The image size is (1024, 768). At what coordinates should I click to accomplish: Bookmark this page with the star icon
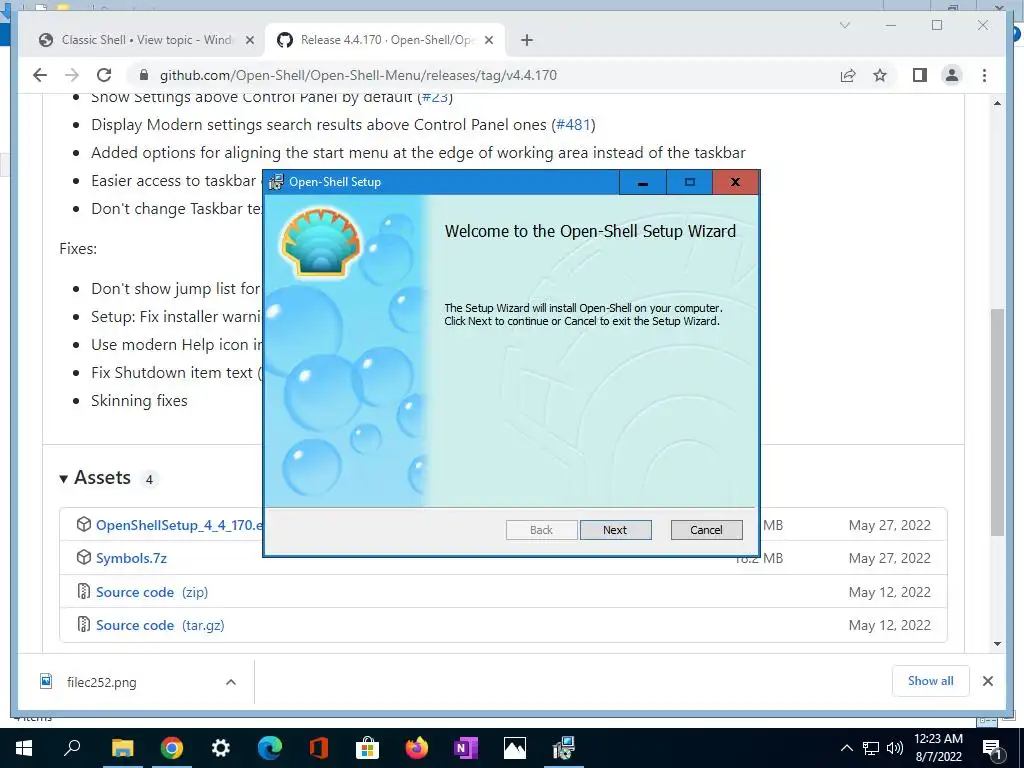point(880,75)
